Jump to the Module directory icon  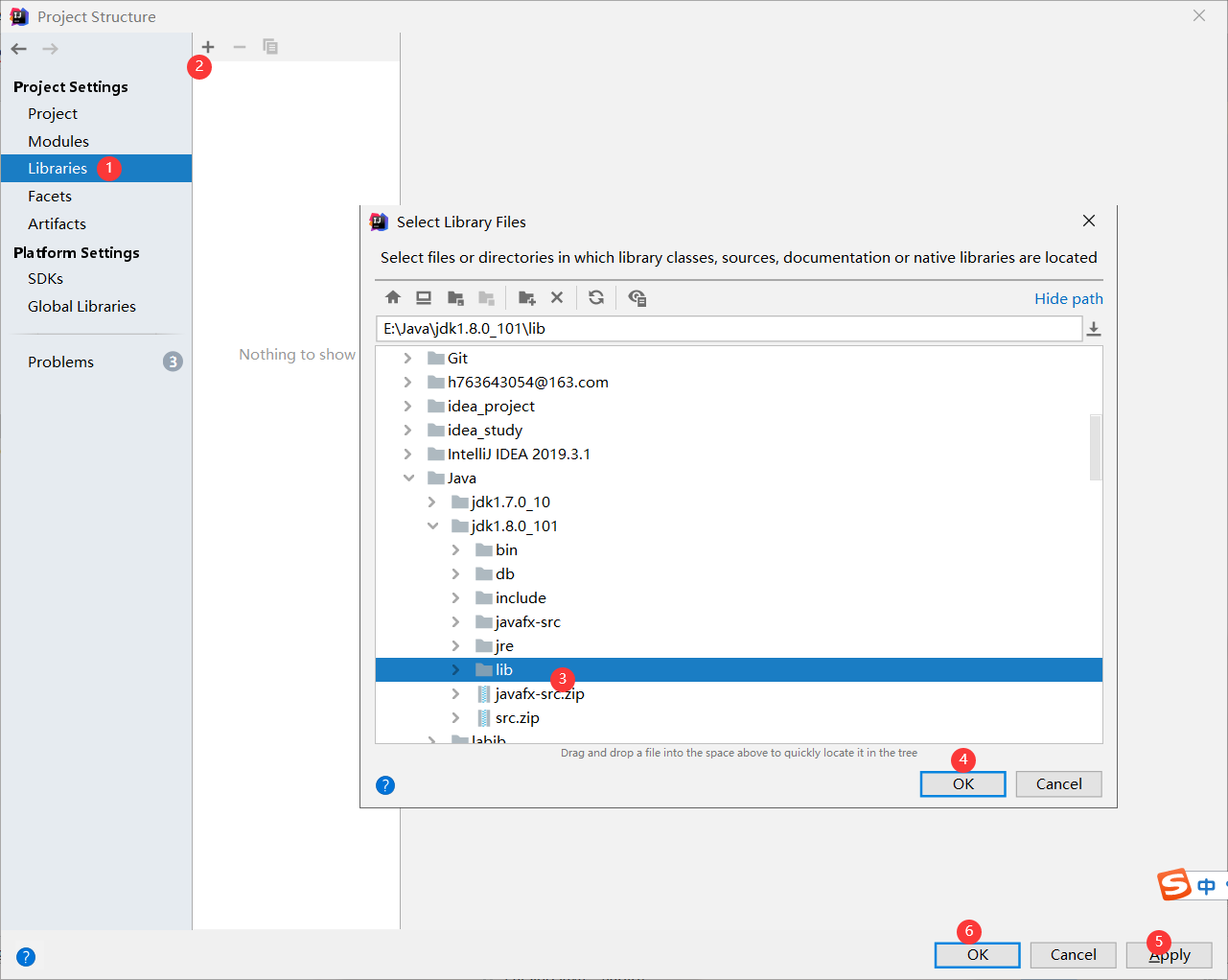click(x=487, y=297)
